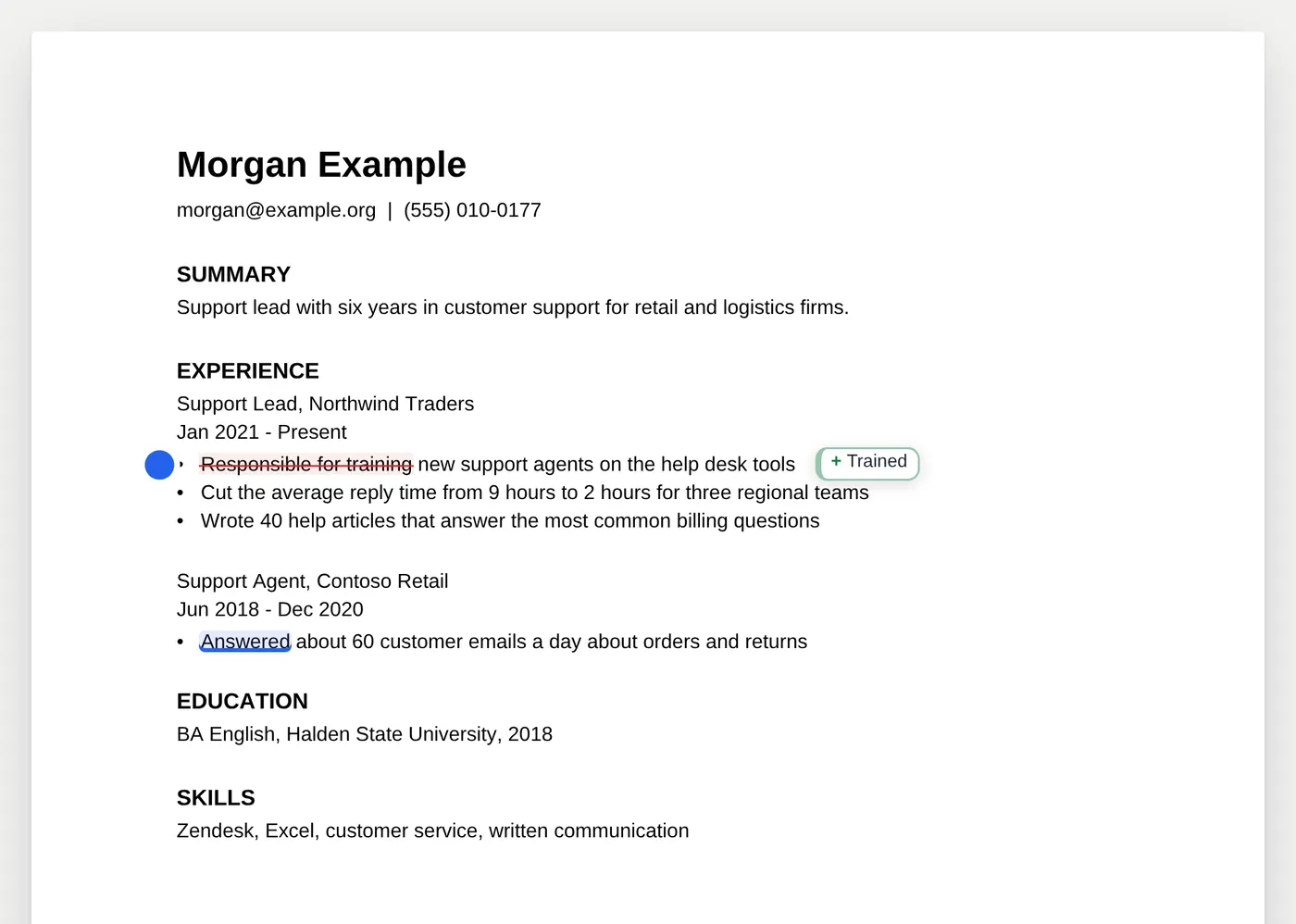Click the line "BA English, Halden State University, 2018"

click(x=364, y=734)
